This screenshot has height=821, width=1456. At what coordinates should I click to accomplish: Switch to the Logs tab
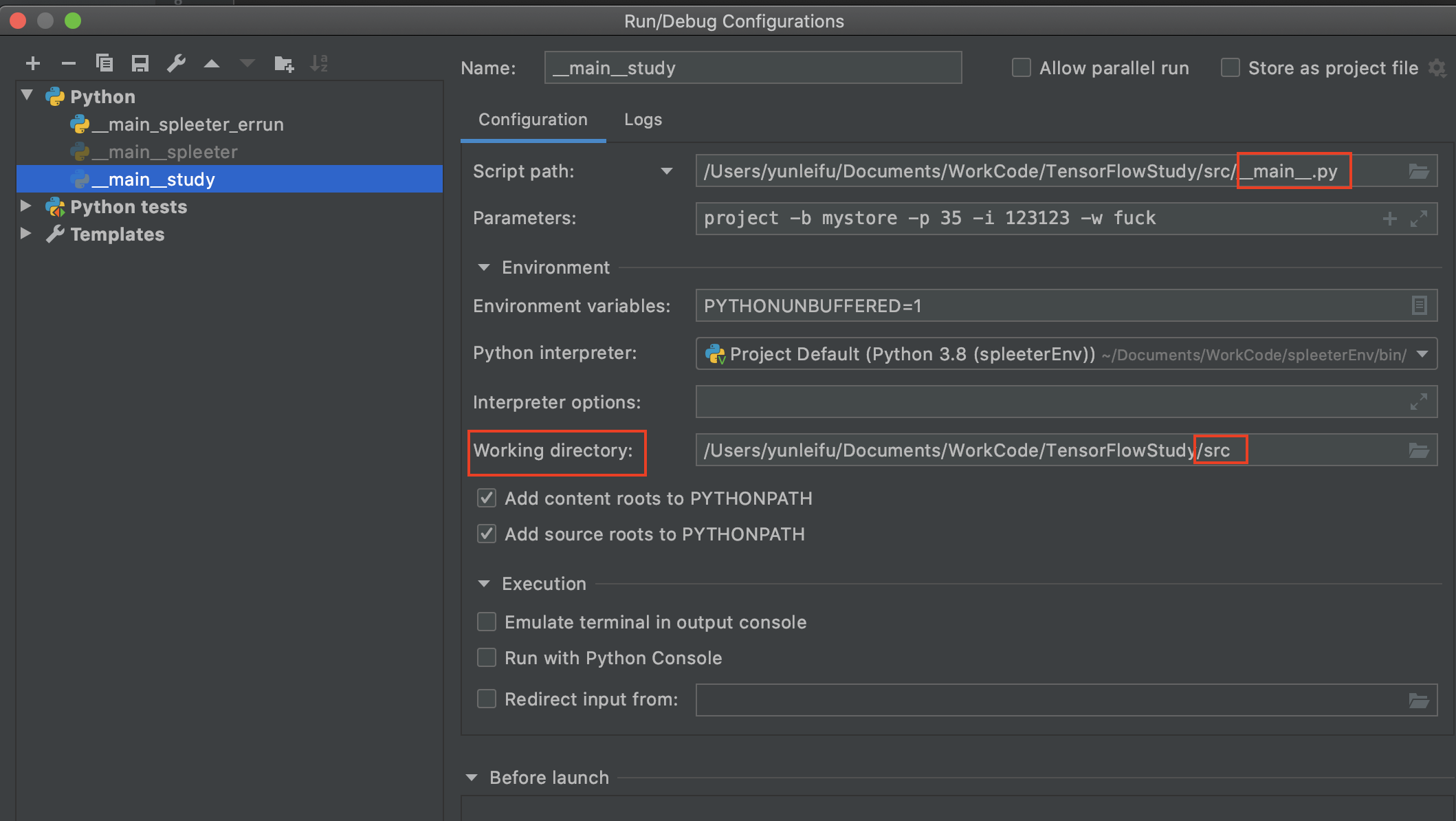point(643,120)
